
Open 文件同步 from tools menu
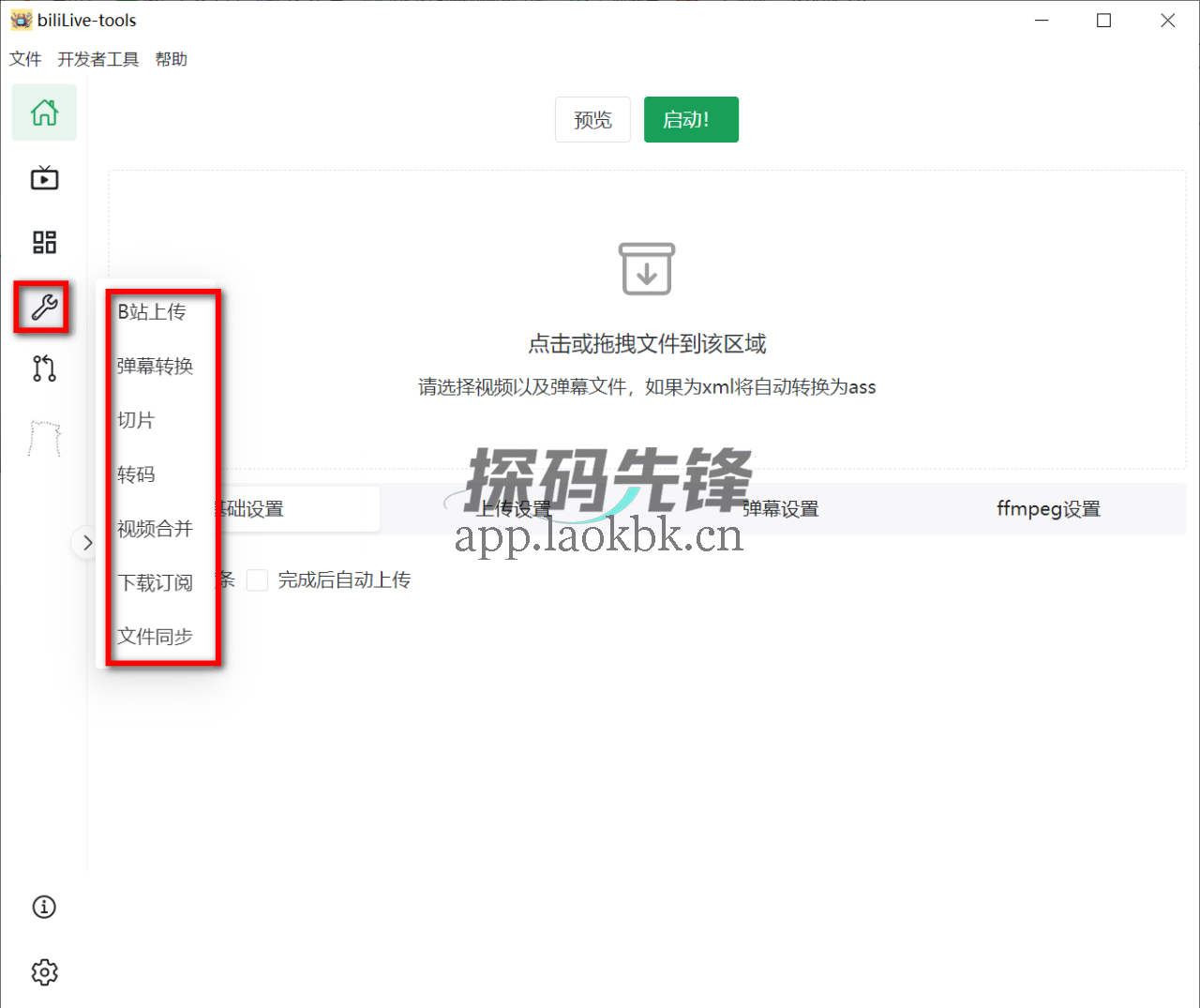[156, 637]
